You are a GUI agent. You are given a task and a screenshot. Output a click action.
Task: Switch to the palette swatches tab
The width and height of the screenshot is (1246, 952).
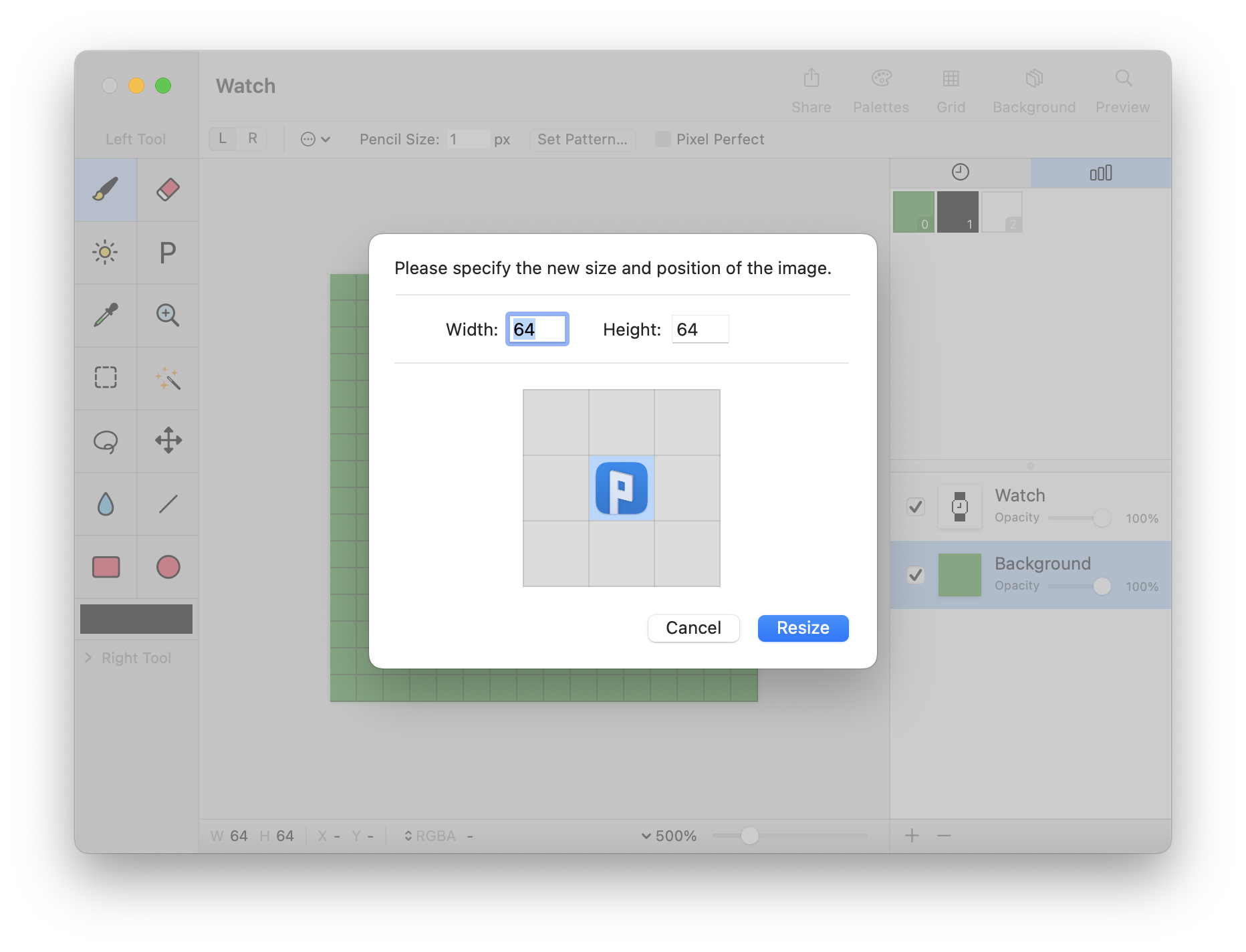pyautogui.click(x=1100, y=173)
